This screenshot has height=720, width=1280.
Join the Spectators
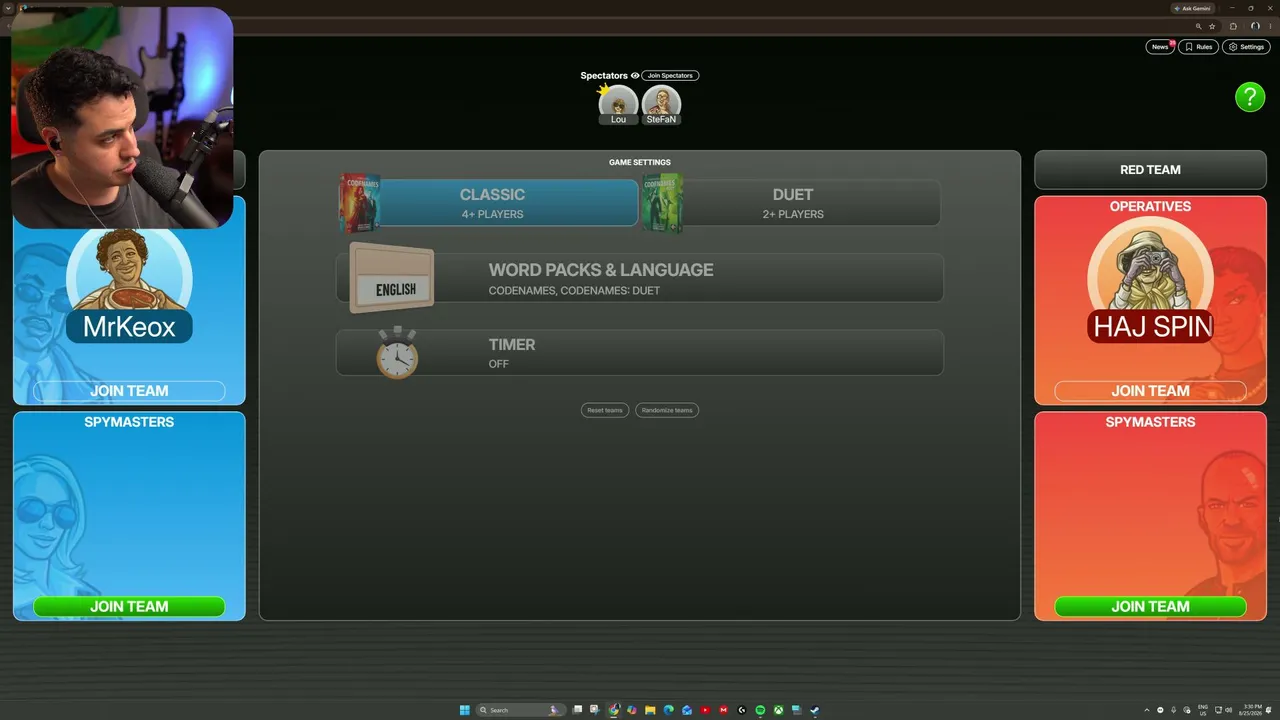[x=670, y=76]
